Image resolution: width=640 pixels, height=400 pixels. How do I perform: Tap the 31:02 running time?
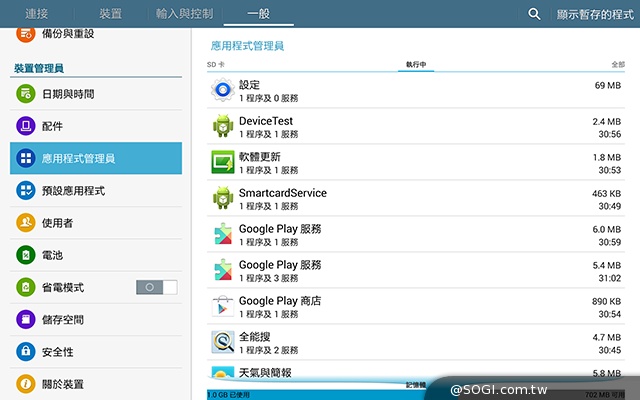[x=609, y=278]
